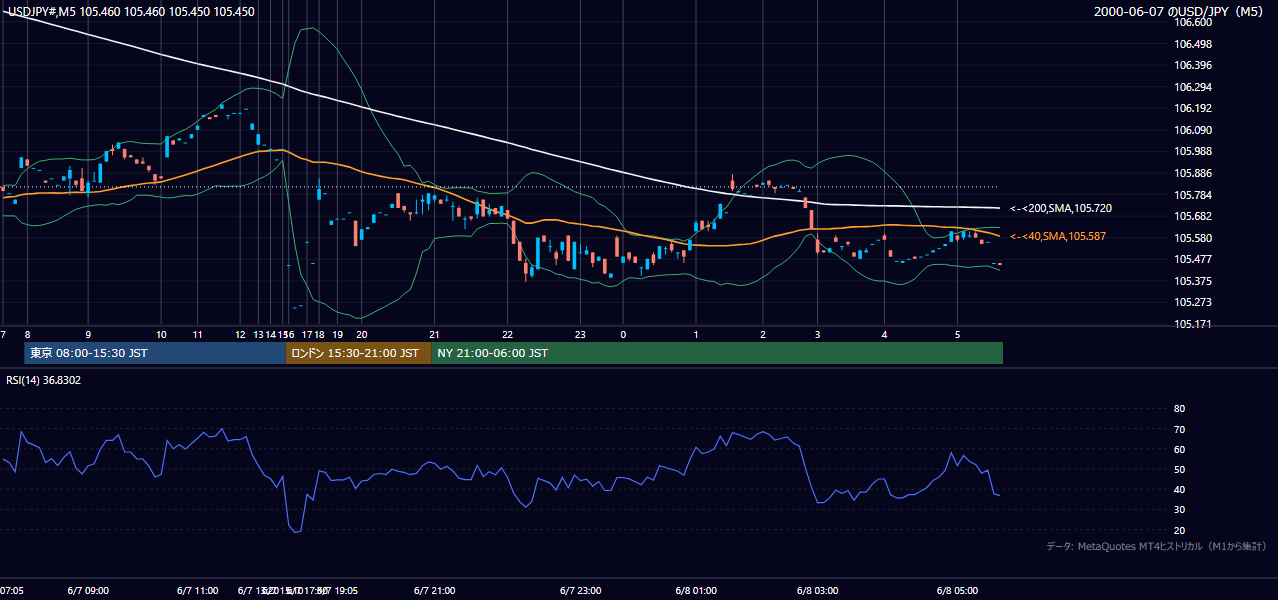This screenshot has height=600, width=1278.
Task: Click hour label 21 under the chart
Action: 434,334
